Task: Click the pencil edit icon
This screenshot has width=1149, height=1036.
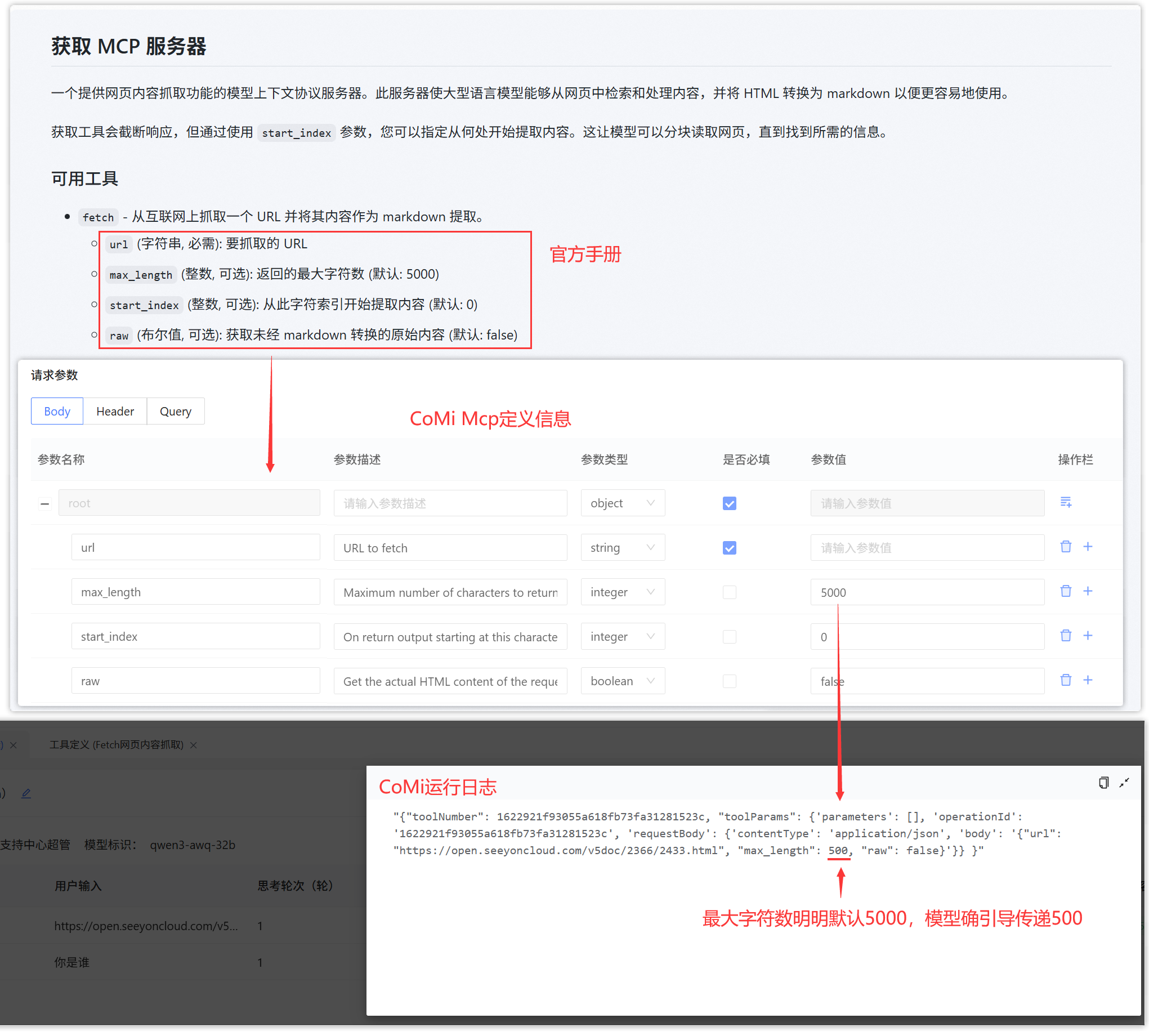Action: 26,793
